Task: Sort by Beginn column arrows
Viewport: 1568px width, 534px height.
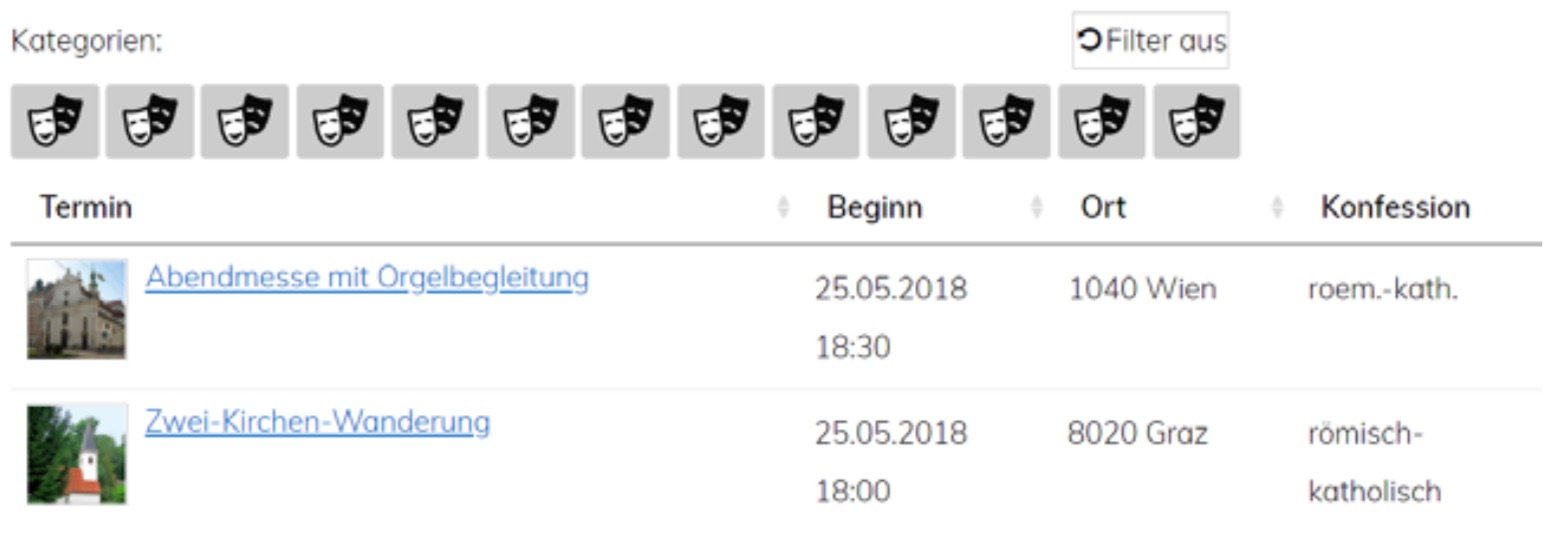Action: click(x=1037, y=207)
